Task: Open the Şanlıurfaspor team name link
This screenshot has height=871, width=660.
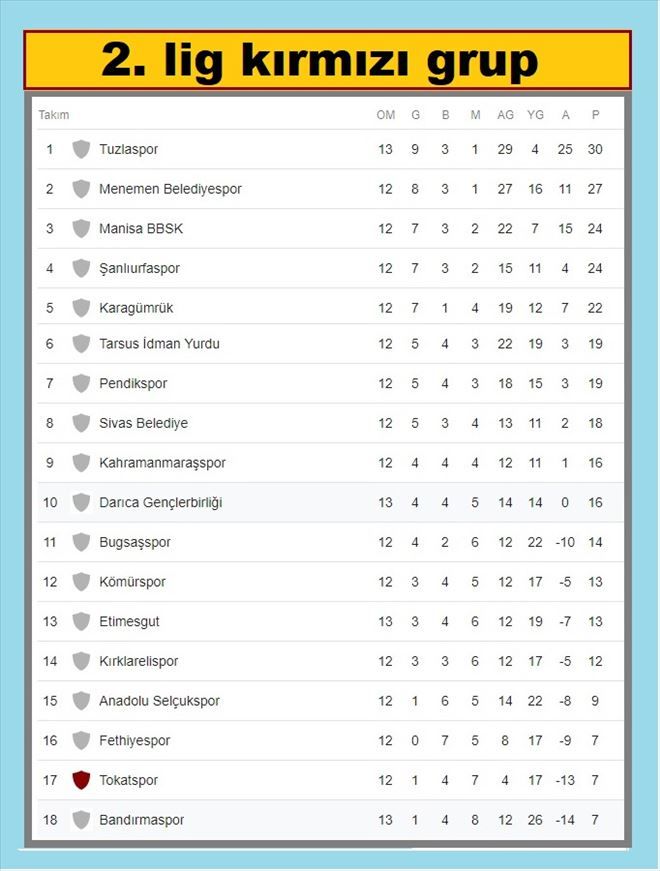Action: click(139, 268)
